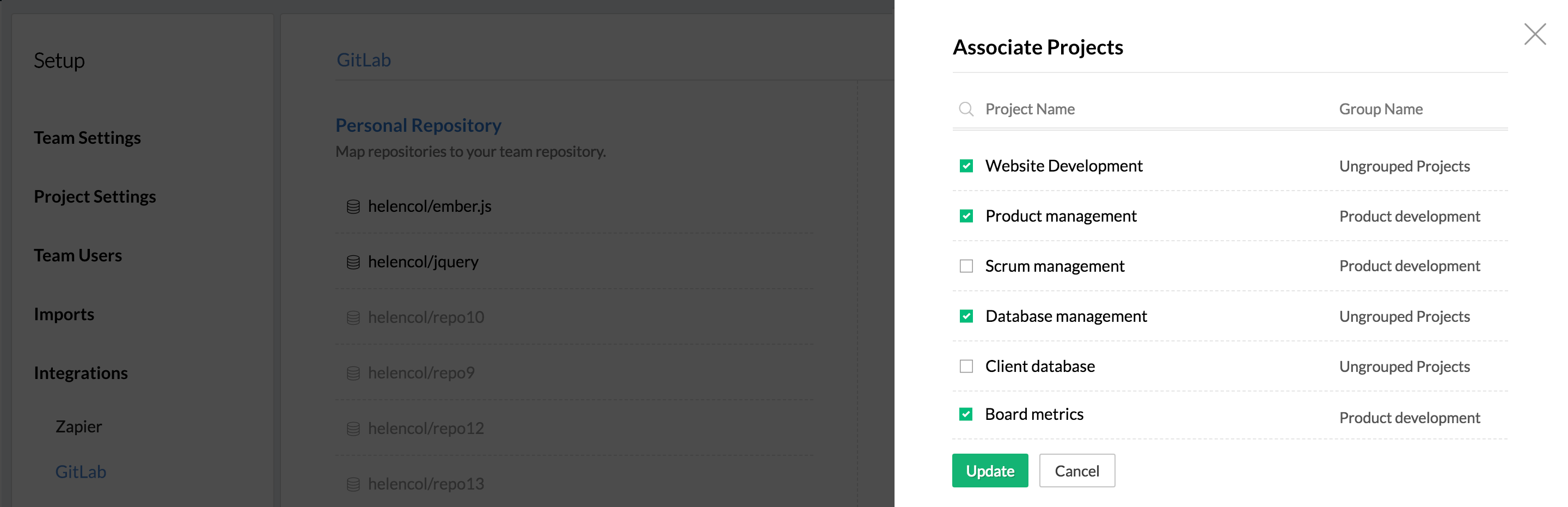Viewport: 1568px width, 507px height.
Task: Enable the Scrum management checkbox
Action: click(966, 266)
